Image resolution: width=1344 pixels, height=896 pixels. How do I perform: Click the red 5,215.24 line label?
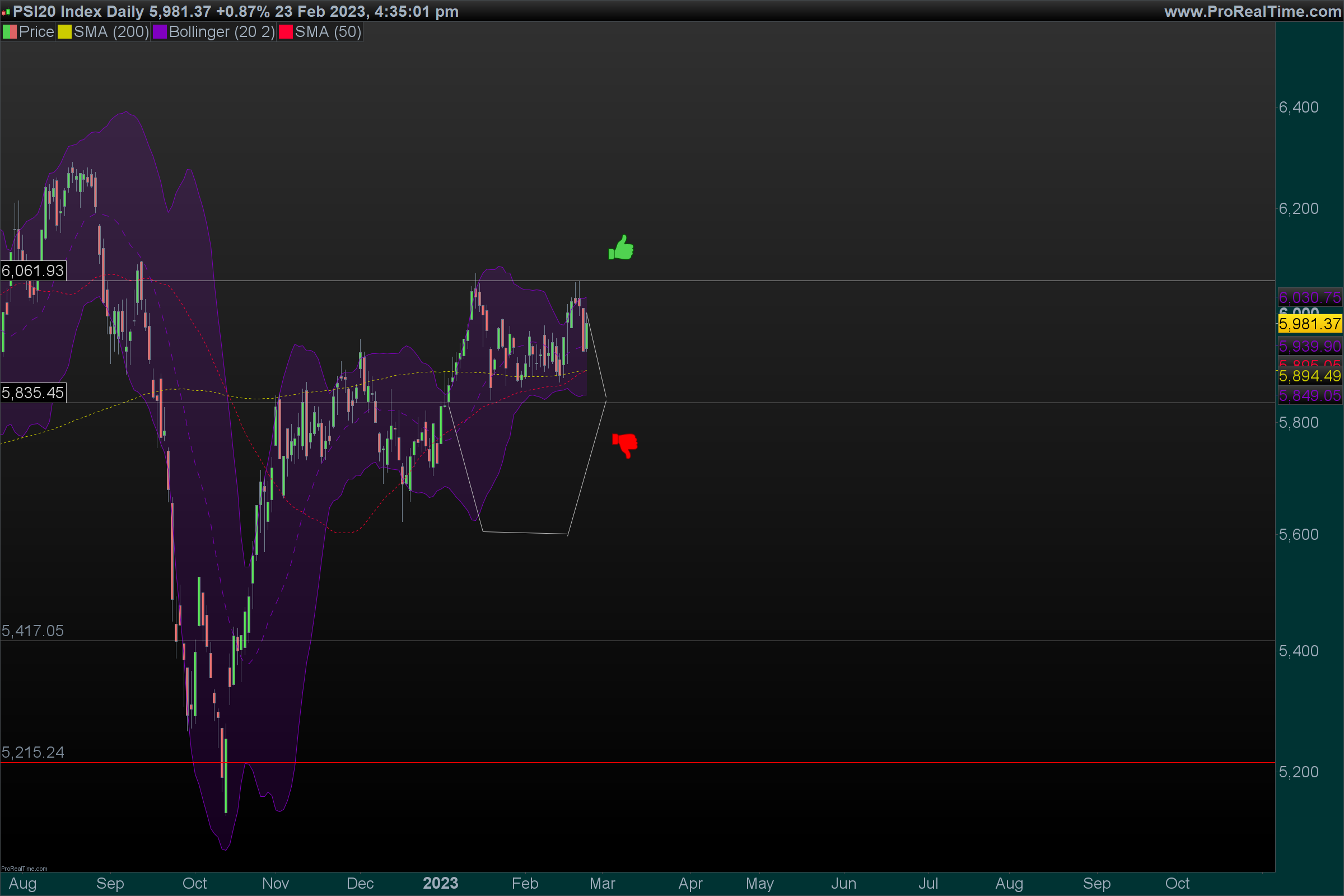click(x=33, y=752)
